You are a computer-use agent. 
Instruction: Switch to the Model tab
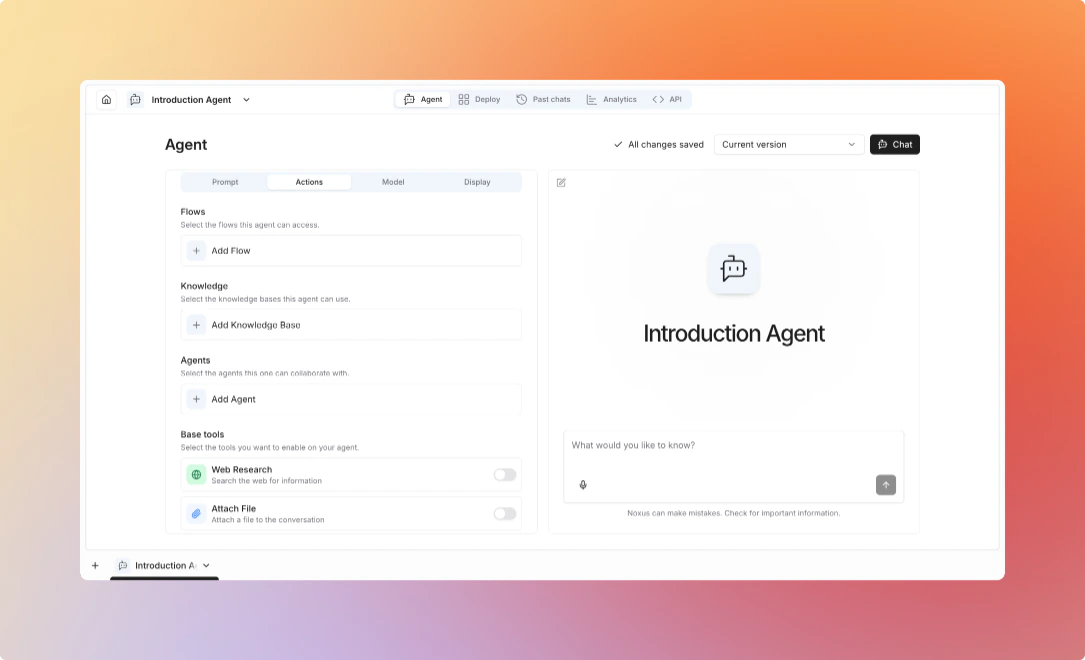click(x=392, y=182)
